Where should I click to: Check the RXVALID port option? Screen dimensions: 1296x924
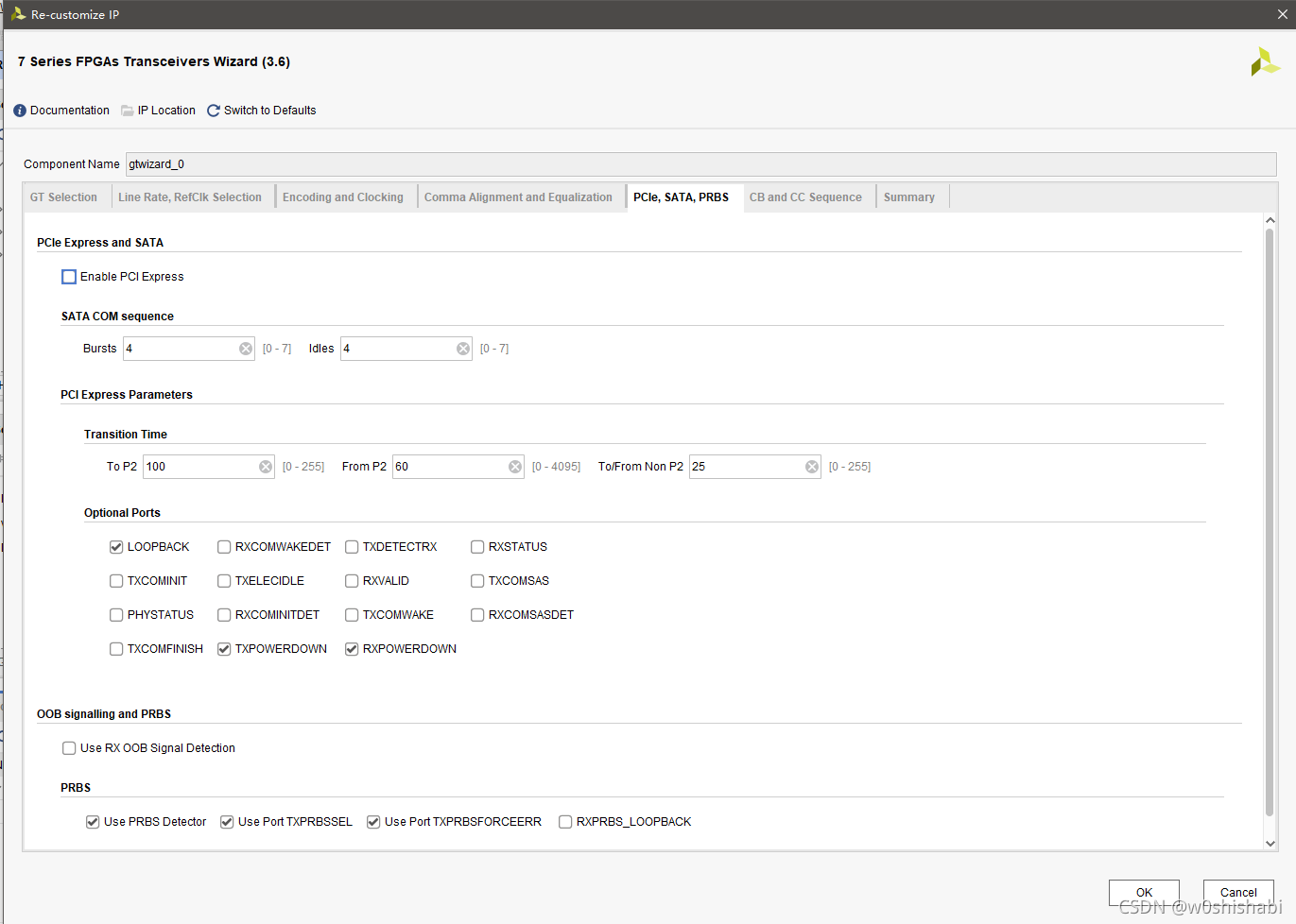tap(352, 581)
